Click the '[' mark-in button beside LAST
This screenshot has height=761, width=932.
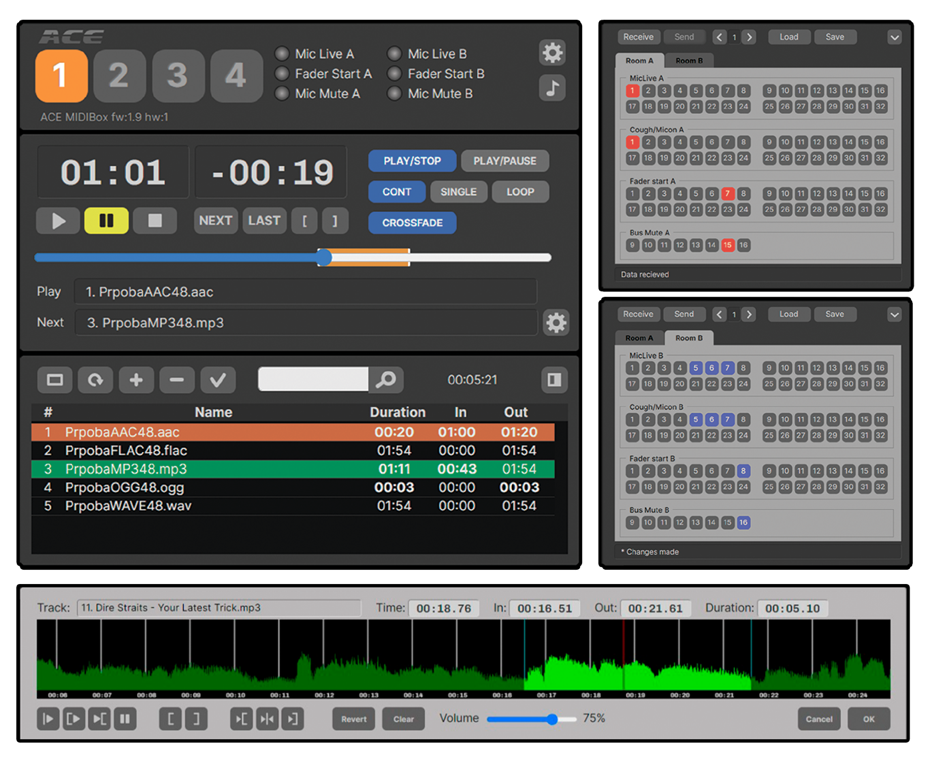click(304, 221)
